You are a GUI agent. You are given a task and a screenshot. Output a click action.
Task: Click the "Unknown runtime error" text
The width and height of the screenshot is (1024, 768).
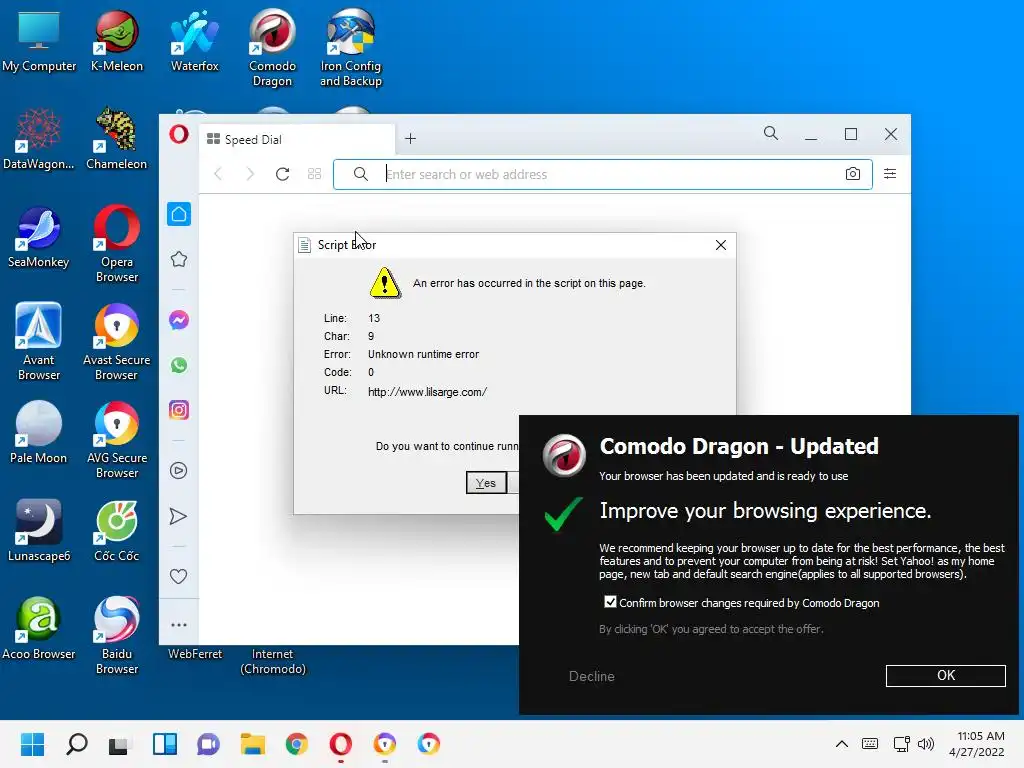(x=423, y=354)
